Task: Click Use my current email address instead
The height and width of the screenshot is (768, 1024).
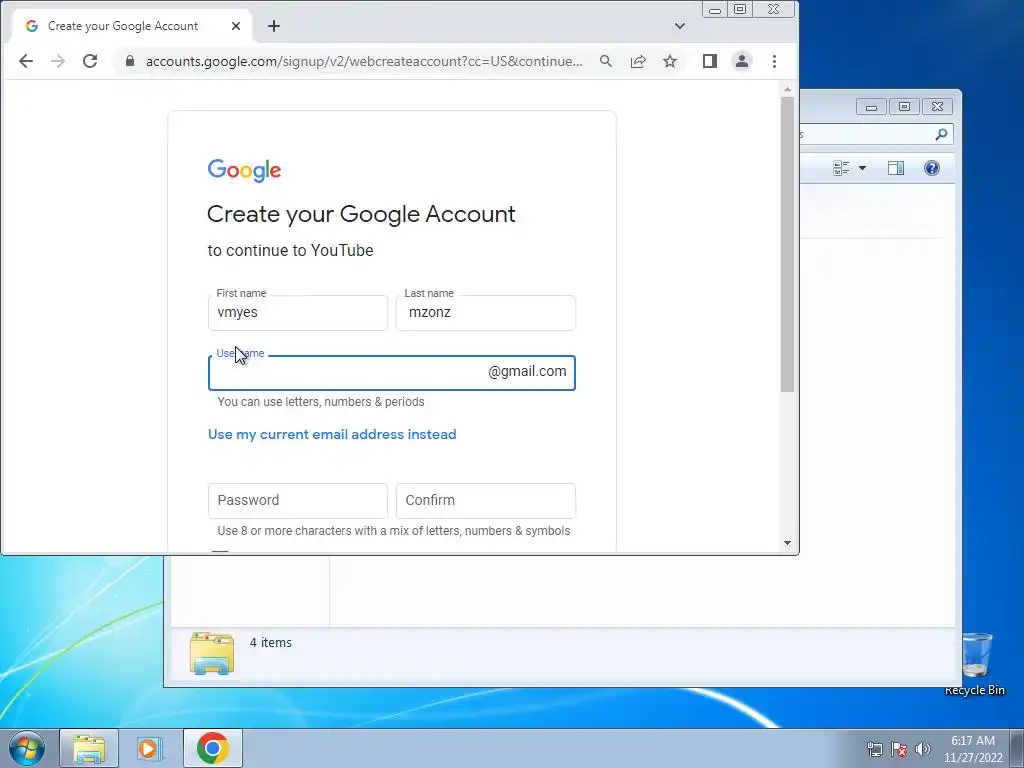Action: click(x=332, y=434)
